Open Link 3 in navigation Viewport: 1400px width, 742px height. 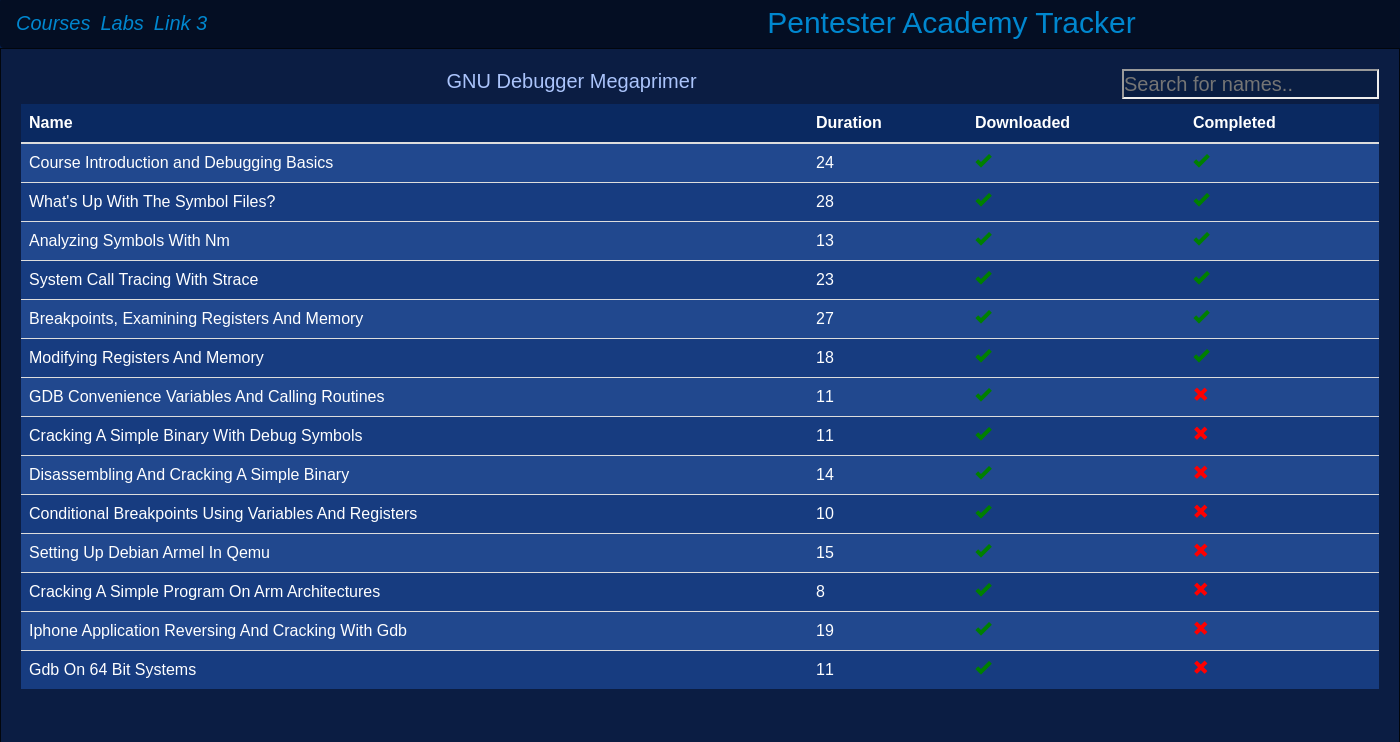pos(181,23)
